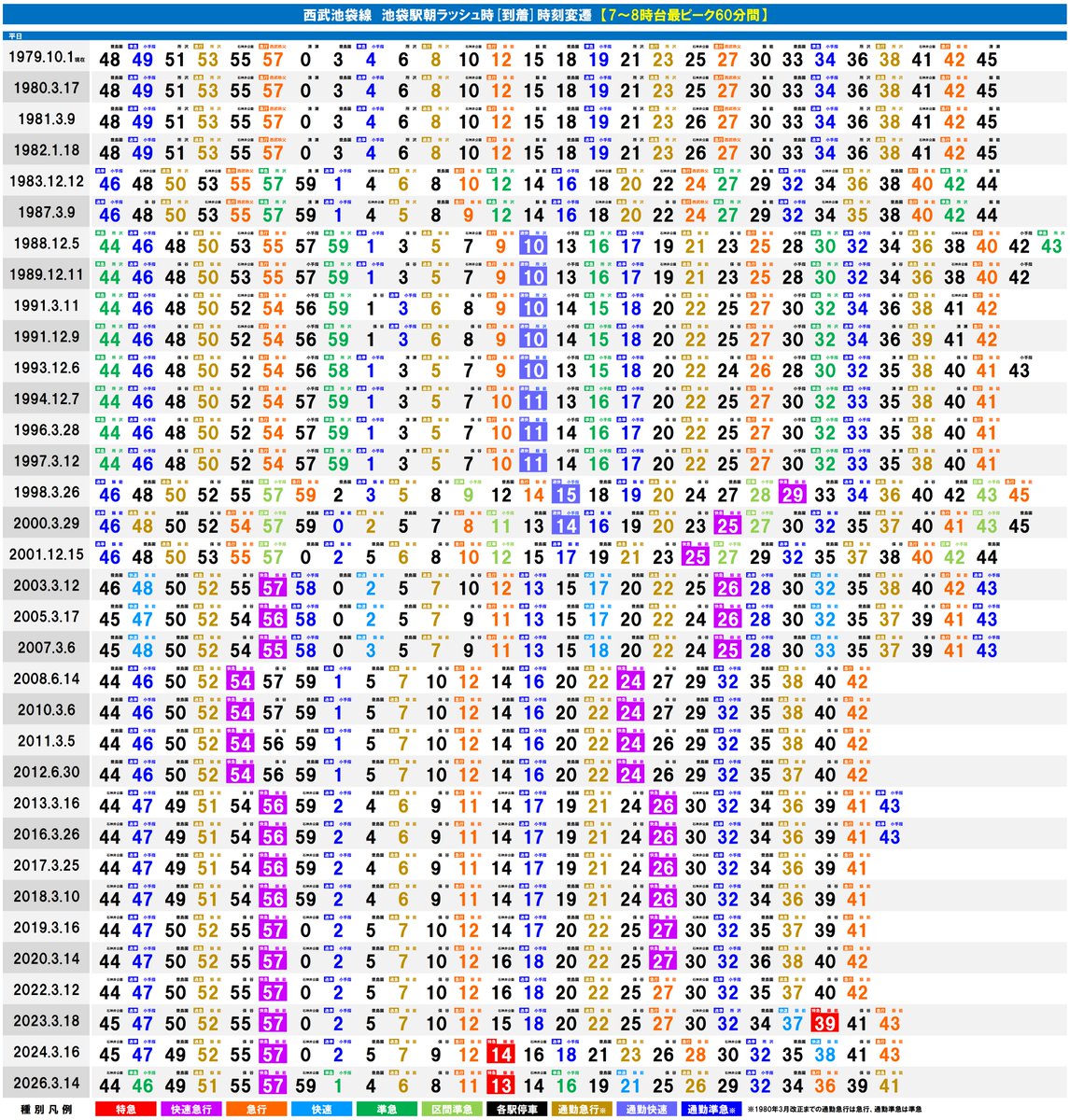This screenshot has width=1070, height=1120.
Task: Click the red highlighted 39 in 2023.3.18 row
Action: point(824,1023)
